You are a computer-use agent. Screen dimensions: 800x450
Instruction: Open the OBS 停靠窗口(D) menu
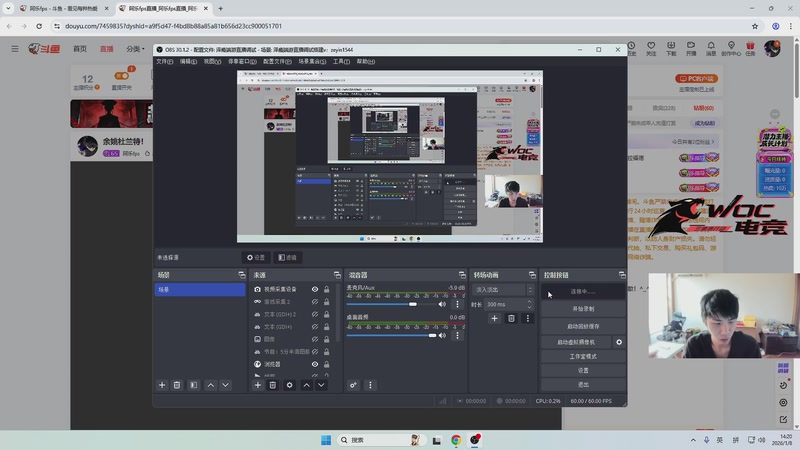pos(242,61)
